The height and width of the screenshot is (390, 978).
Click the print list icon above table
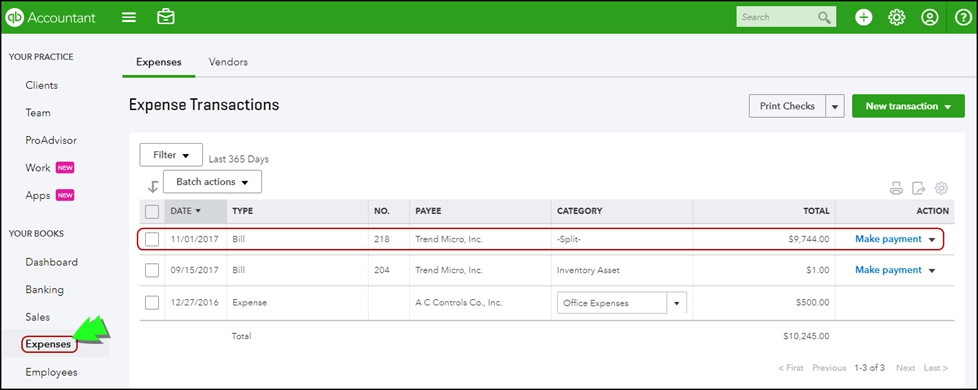(x=896, y=188)
